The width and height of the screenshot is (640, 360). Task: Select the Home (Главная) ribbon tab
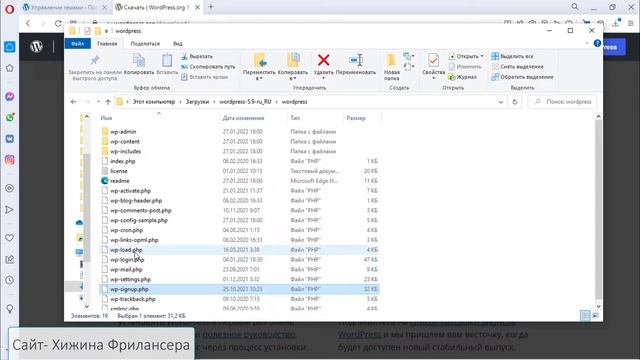click(x=107, y=44)
